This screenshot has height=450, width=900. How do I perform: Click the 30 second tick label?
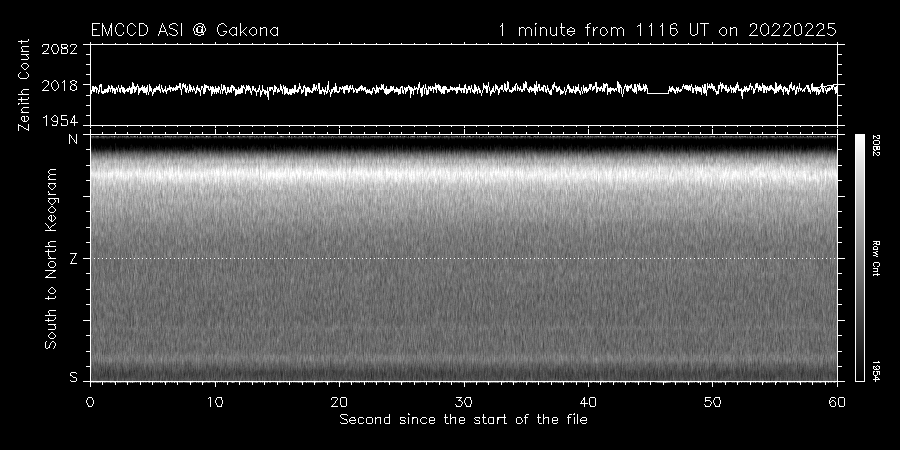[464, 402]
